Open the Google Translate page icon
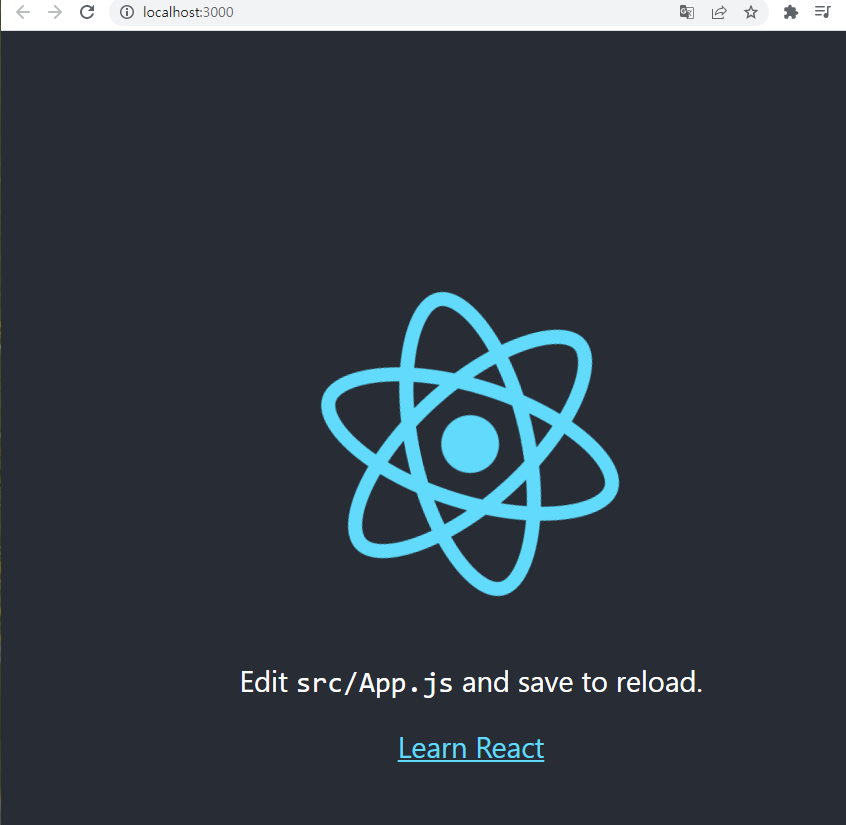This screenshot has height=825, width=846. [686, 12]
